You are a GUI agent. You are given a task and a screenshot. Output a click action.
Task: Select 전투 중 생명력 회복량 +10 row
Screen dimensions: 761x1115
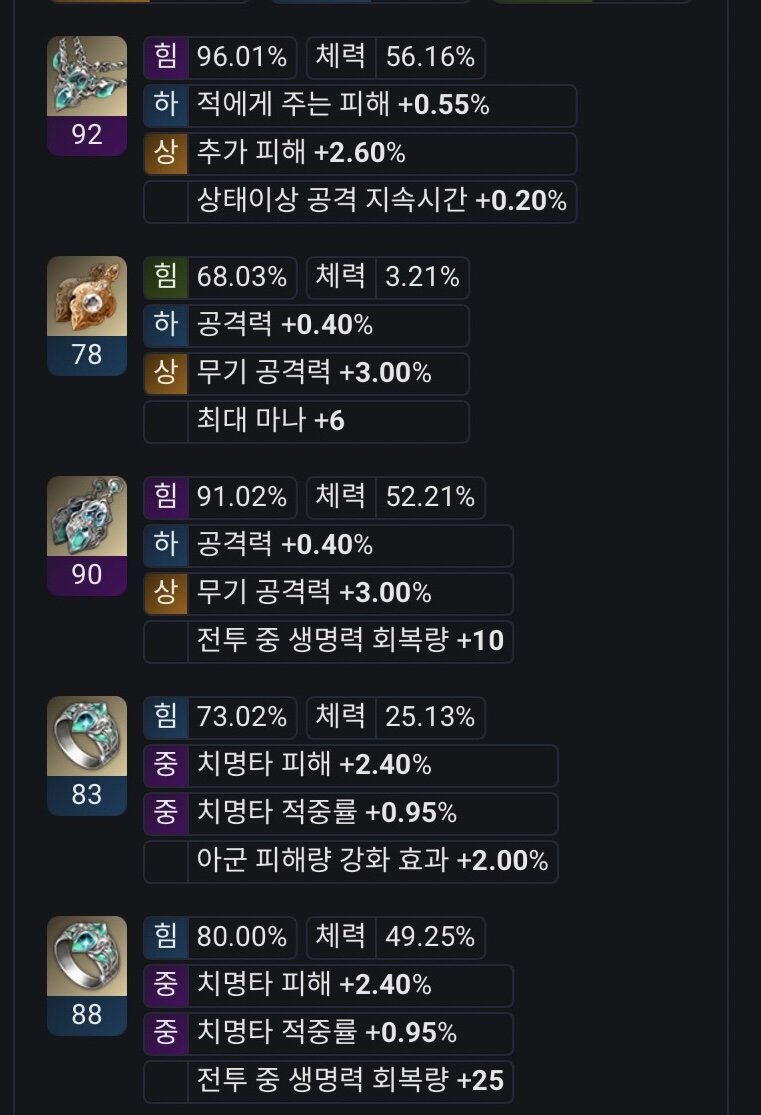point(329,641)
